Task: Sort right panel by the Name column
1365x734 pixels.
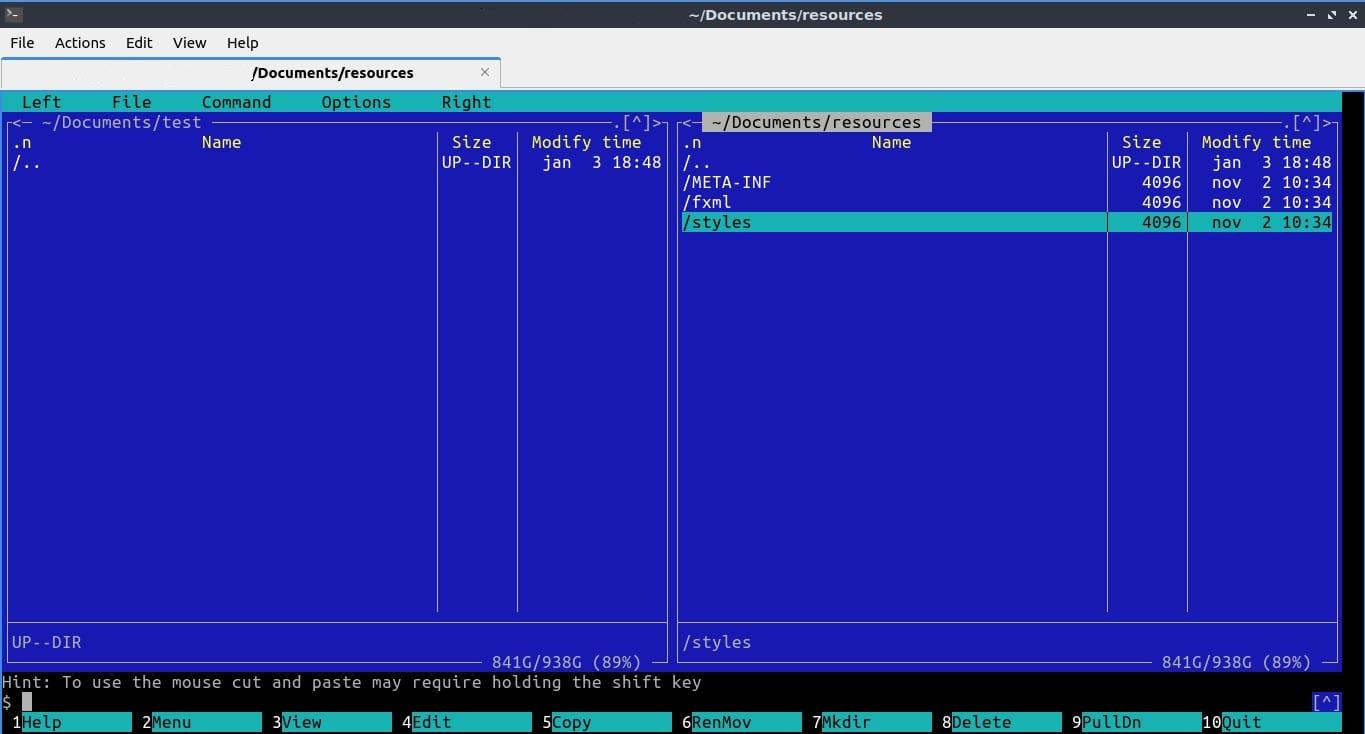Action: tap(890, 142)
